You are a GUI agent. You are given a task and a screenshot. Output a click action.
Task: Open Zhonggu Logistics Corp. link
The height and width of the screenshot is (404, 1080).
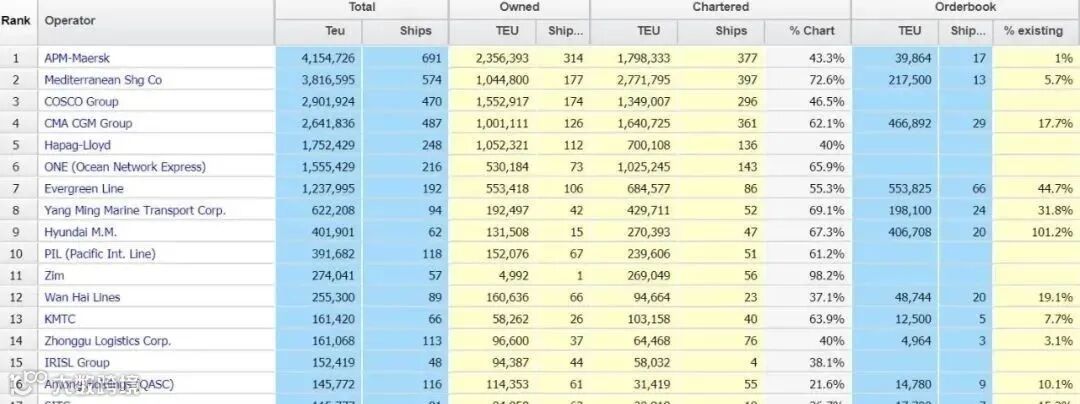click(x=108, y=341)
